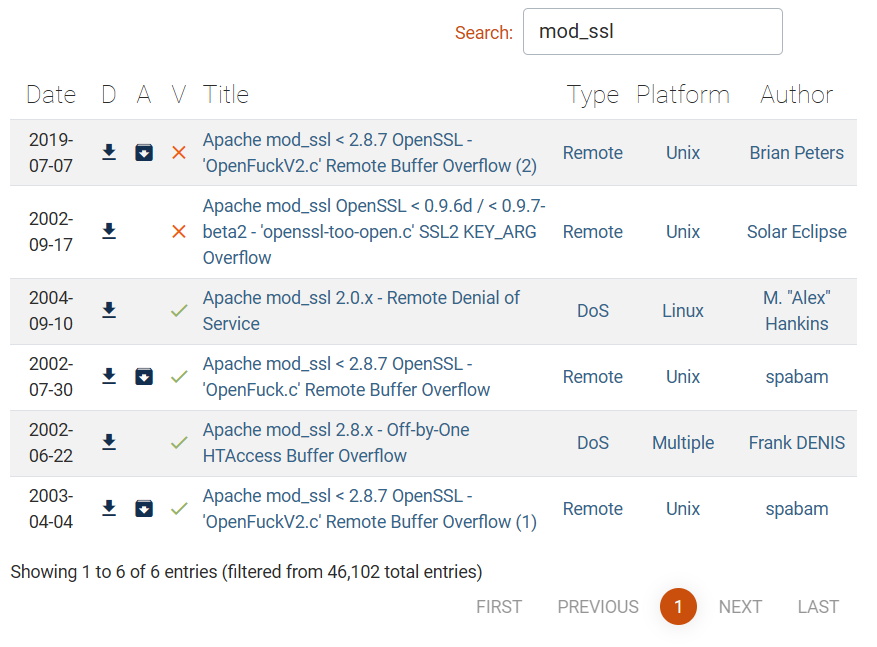
Task: Click the date 2019-07-07
Action: tap(51, 152)
